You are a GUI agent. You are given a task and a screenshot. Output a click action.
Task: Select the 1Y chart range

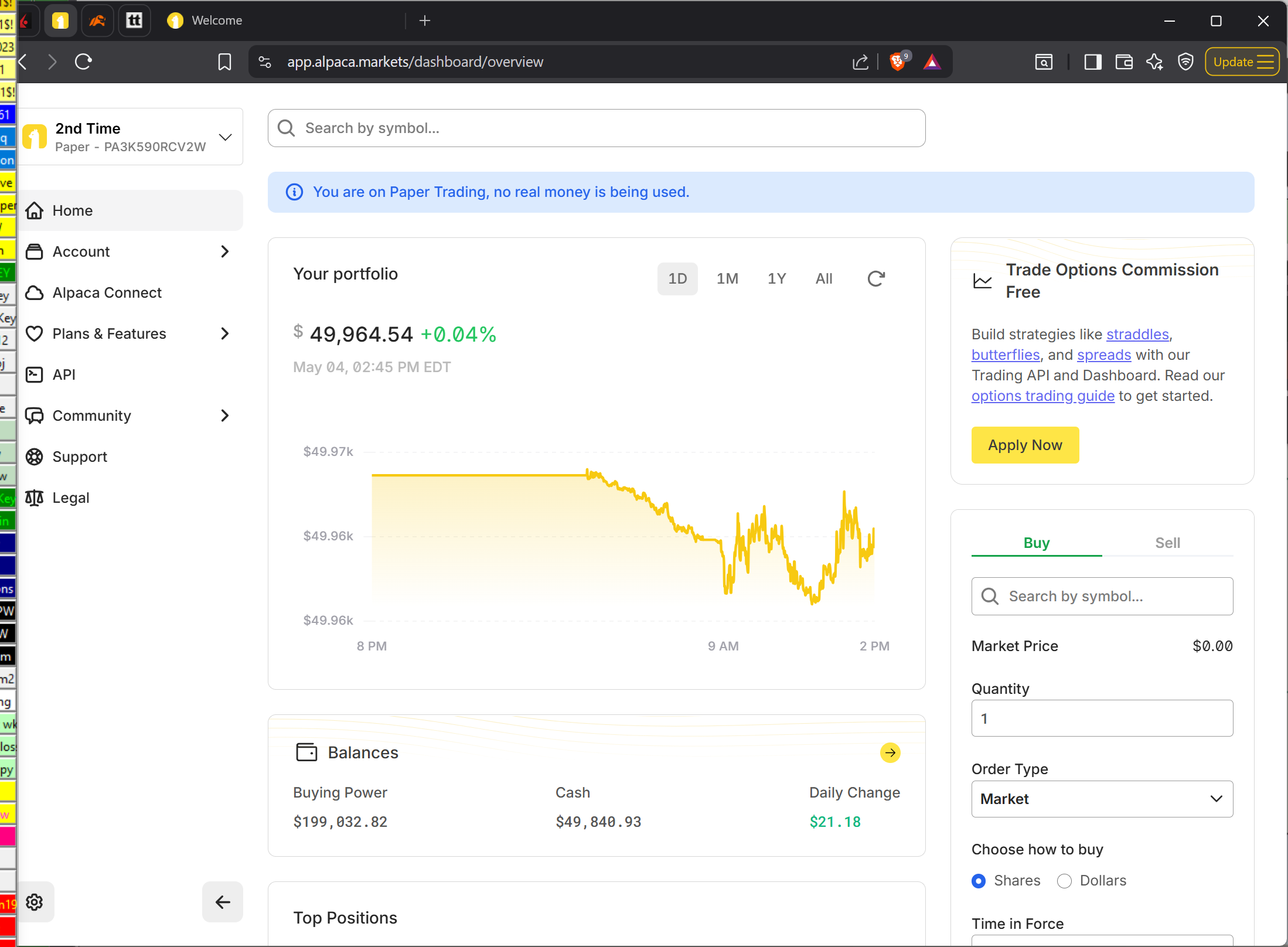point(777,278)
